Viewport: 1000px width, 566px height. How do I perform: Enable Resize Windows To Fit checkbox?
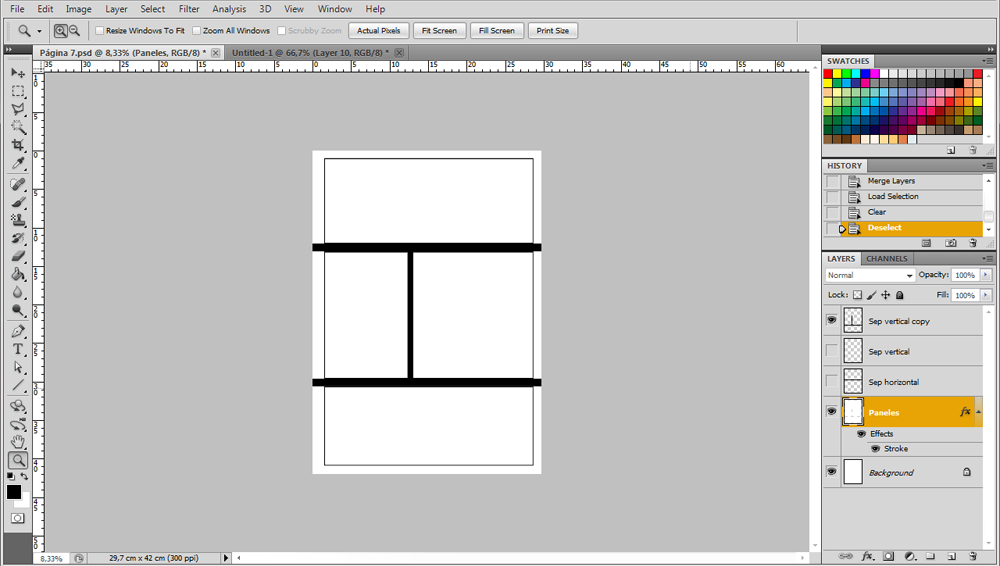[99, 31]
